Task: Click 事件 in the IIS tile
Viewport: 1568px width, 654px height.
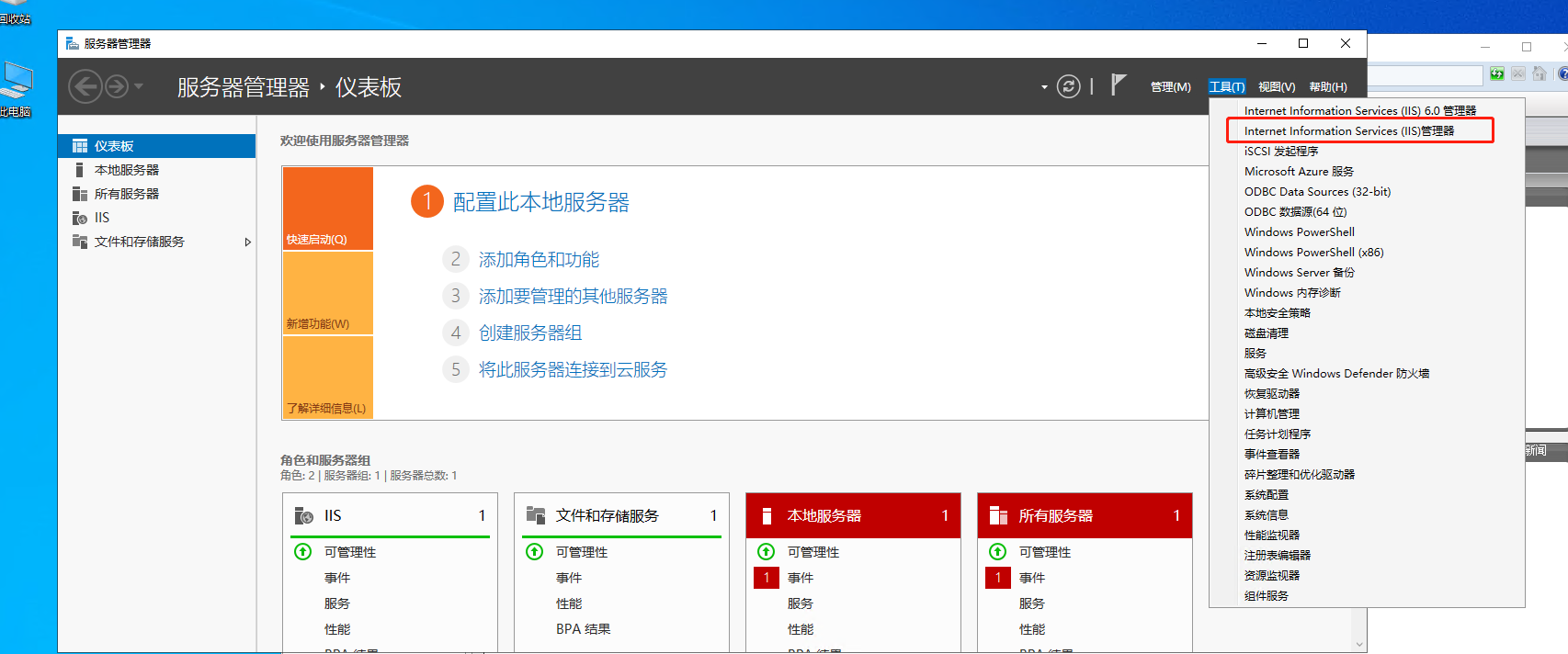Action: [337, 578]
